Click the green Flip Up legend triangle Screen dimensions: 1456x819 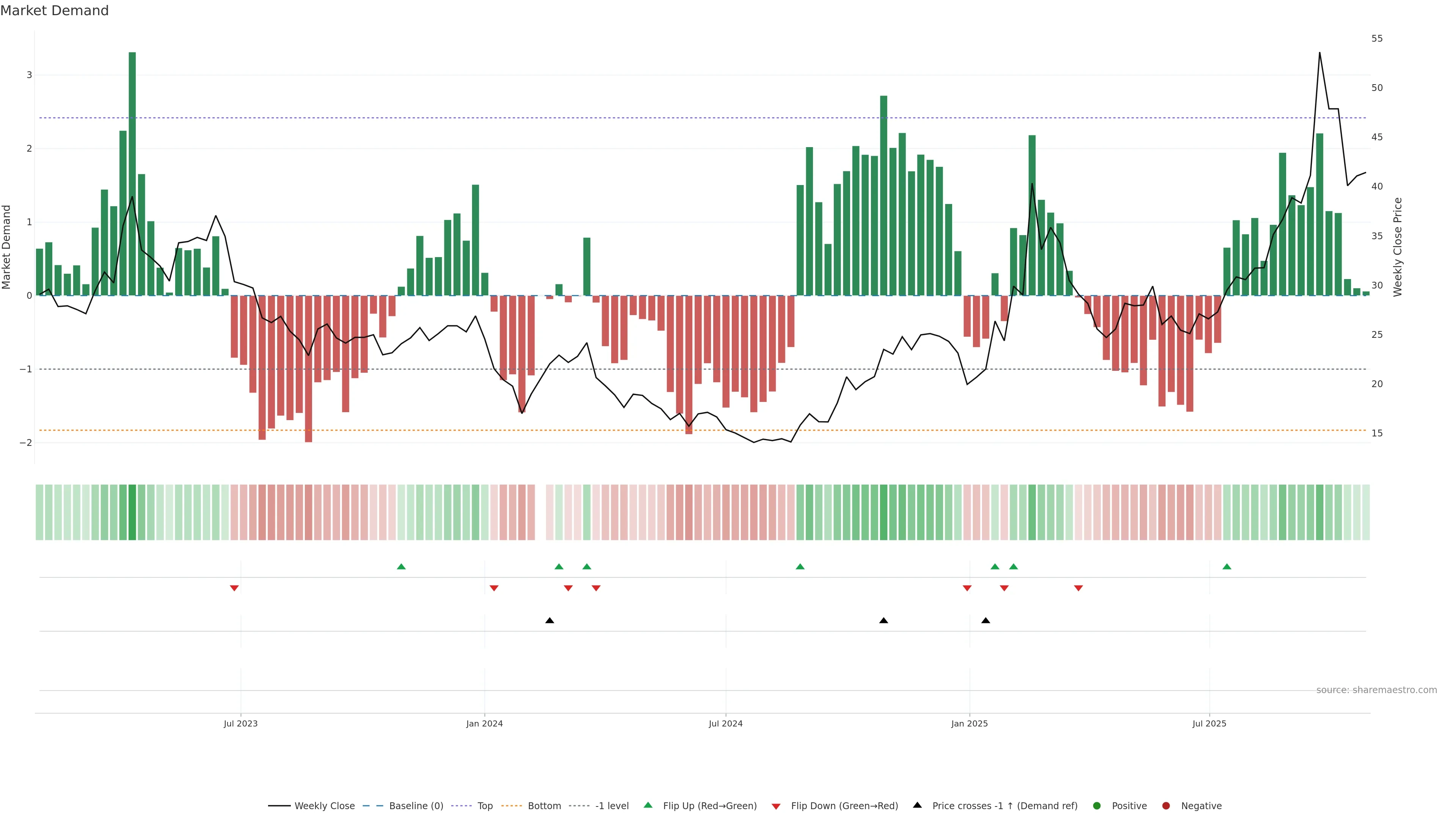(x=648, y=805)
